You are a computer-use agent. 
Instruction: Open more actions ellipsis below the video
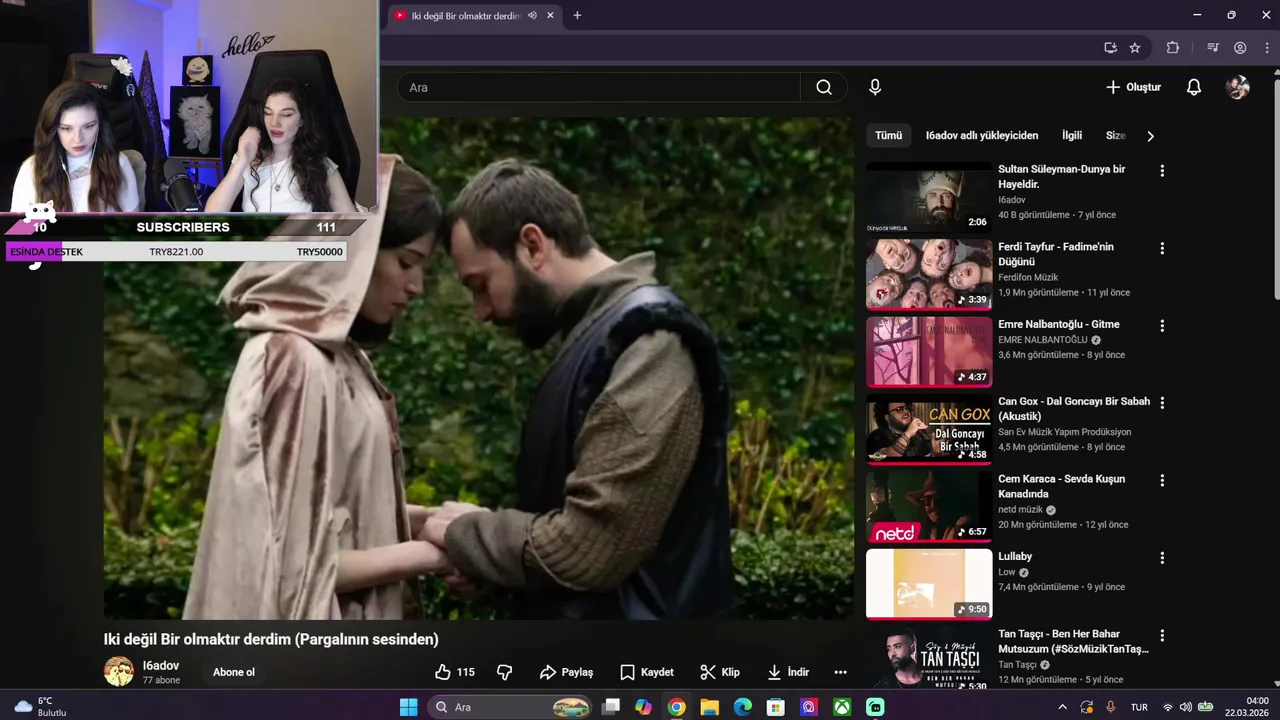click(x=840, y=672)
